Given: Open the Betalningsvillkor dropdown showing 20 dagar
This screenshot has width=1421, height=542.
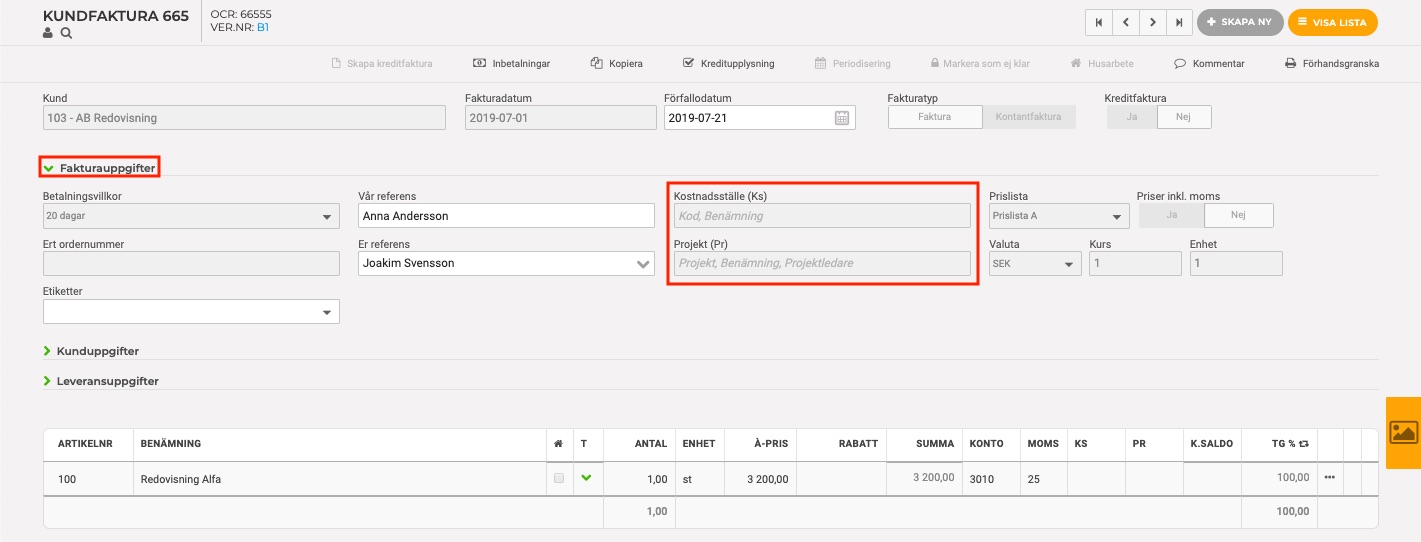Looking at the screenshot, I should pos(191,215).
